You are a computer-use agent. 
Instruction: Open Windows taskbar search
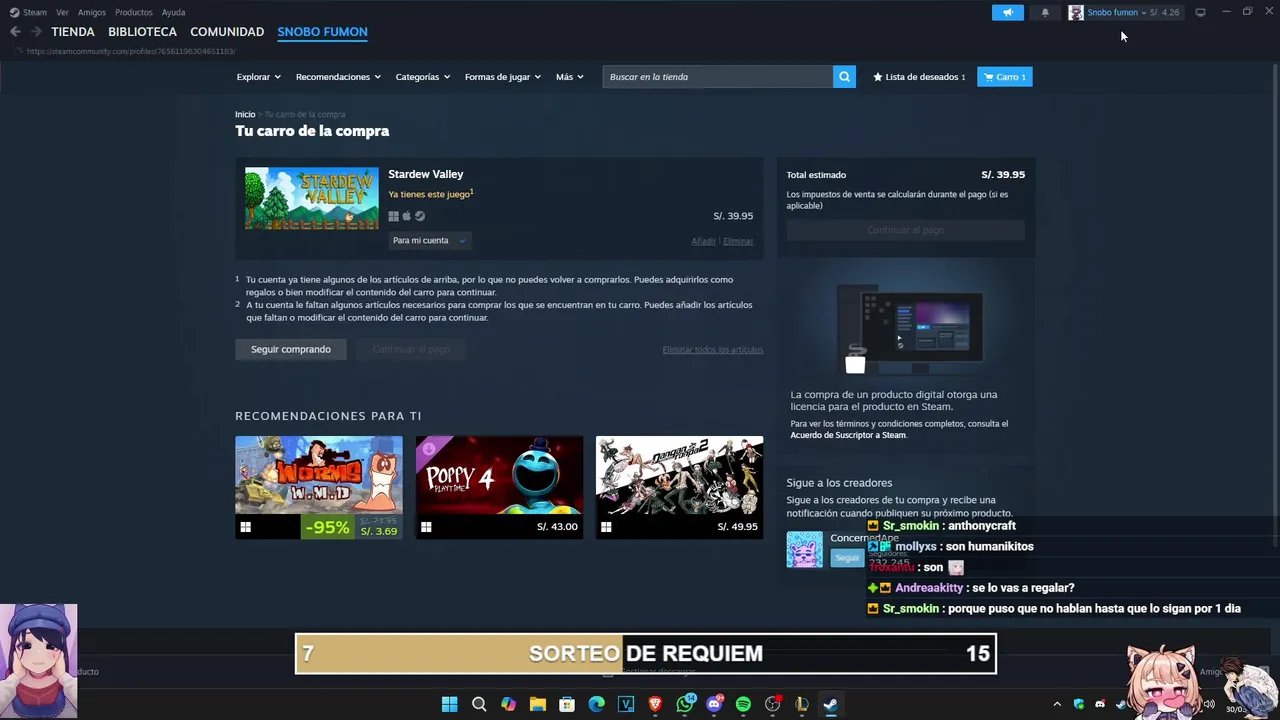click(x=479, y=705)
